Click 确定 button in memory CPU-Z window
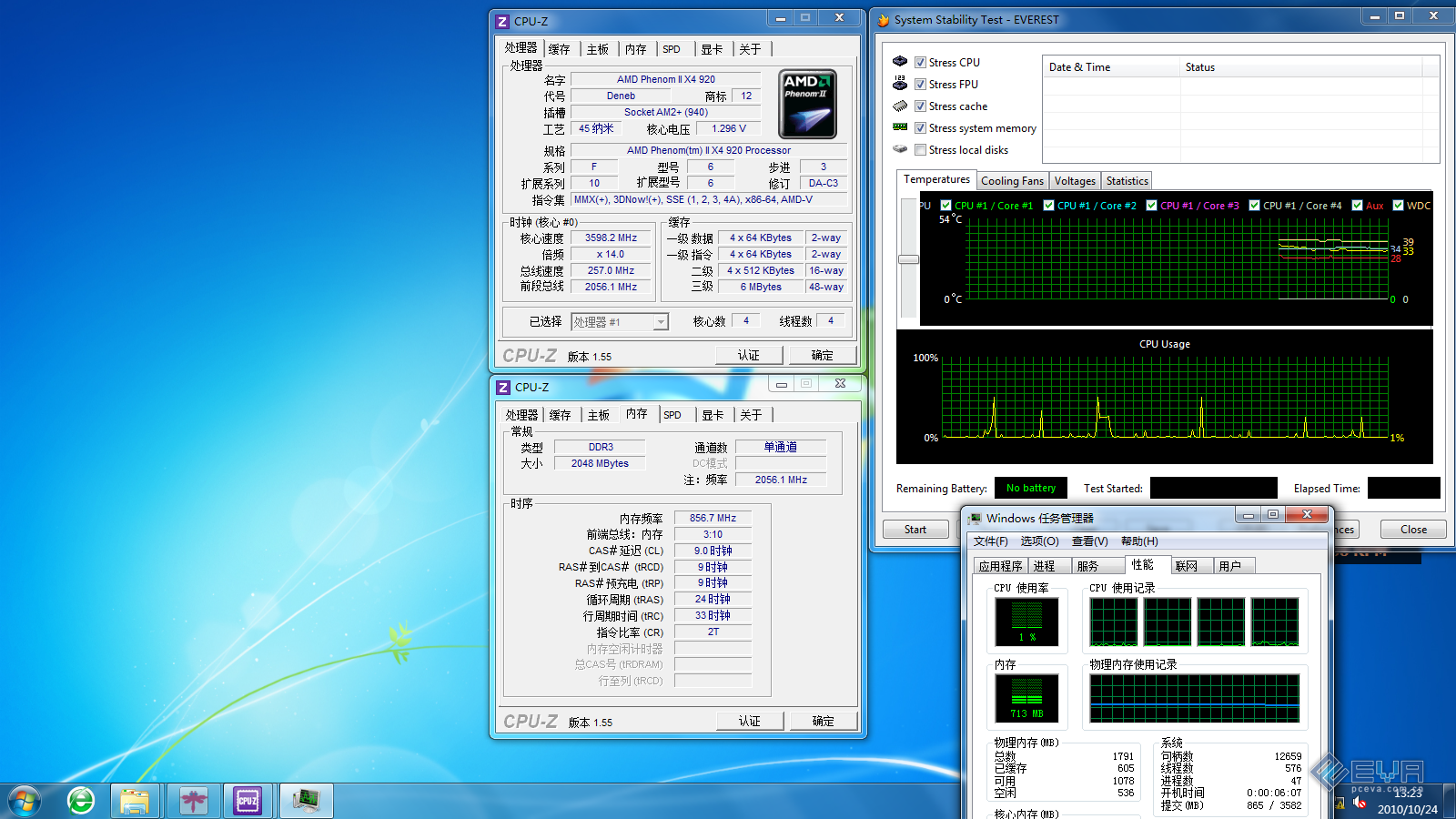Viewport: 1456px width, 819px height. click(824, 721)
